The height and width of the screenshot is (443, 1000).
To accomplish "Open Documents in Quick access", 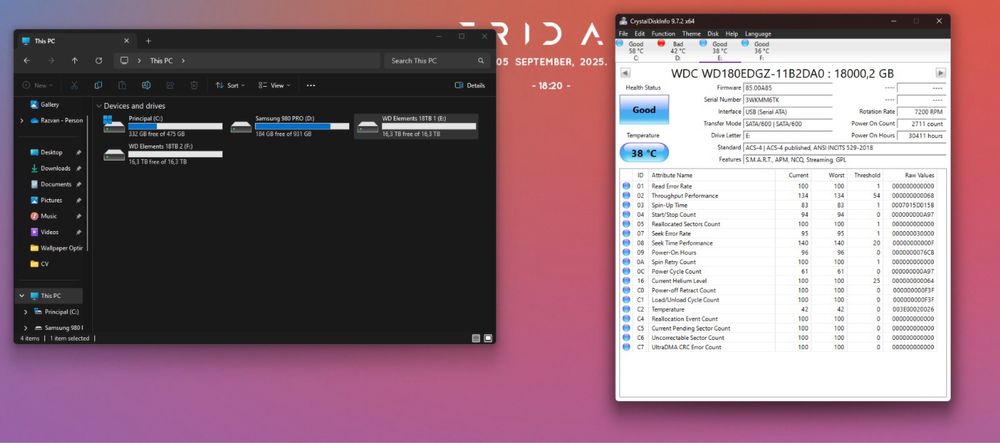I will tap(50, 184).
